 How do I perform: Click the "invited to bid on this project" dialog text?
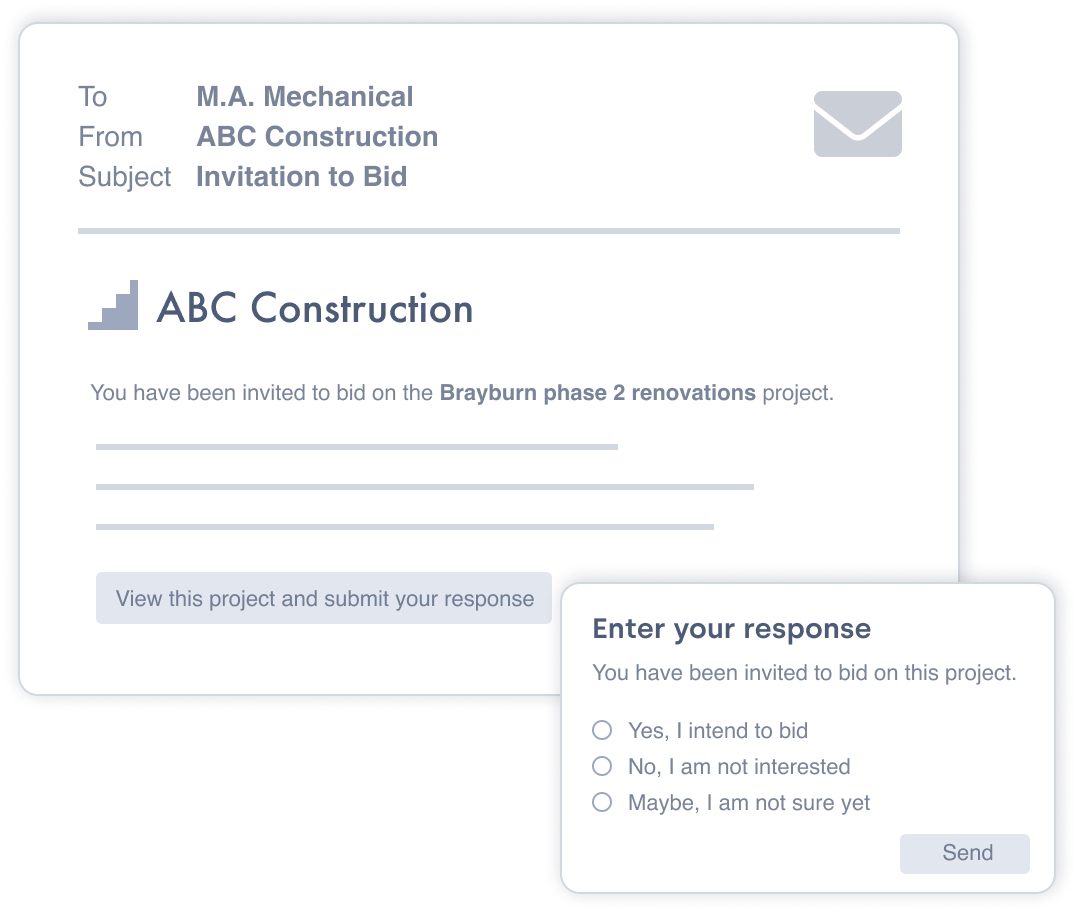point(804,673)
